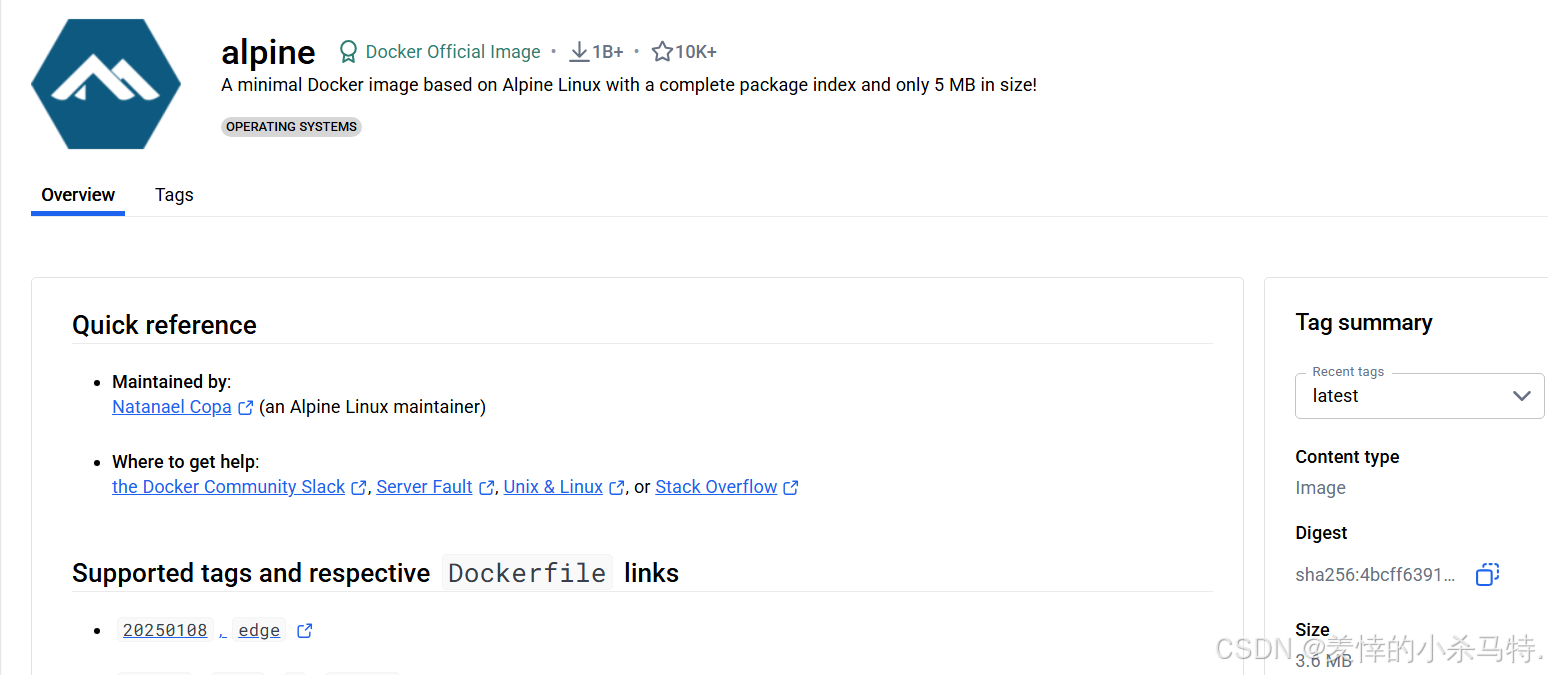The width and height of the screenshot is (1548, 675).
Task: Click the star rating icon
Action: pyautogui.click(x=662, y=52)
